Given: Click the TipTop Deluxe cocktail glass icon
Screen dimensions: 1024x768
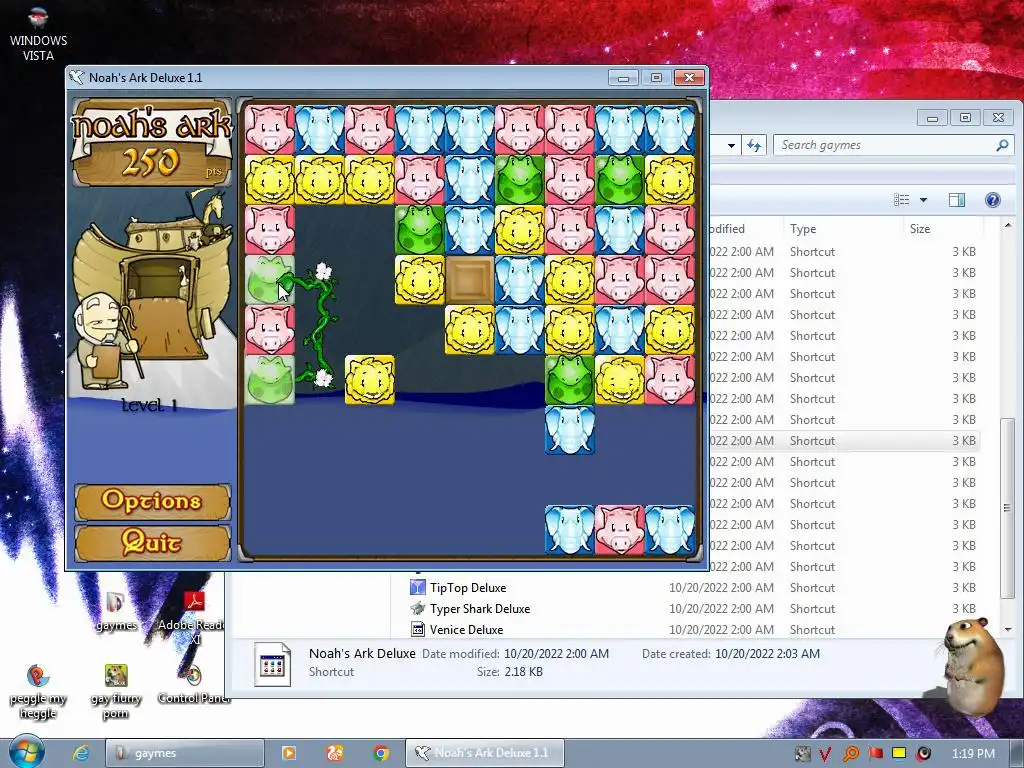Looking at the screenshot, I should [417, 587].
